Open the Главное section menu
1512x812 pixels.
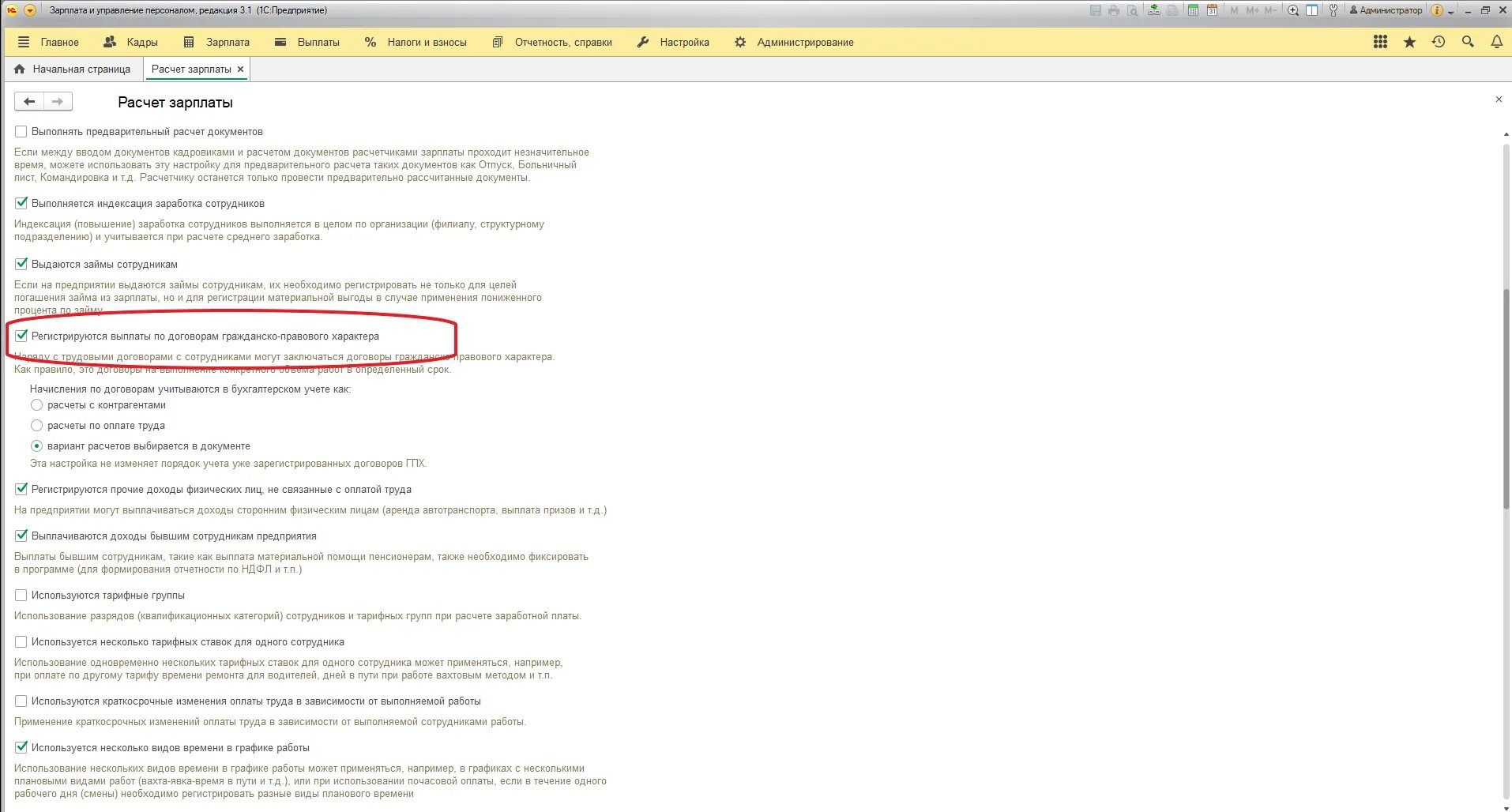pyautogui.click(x=47, y=42)
